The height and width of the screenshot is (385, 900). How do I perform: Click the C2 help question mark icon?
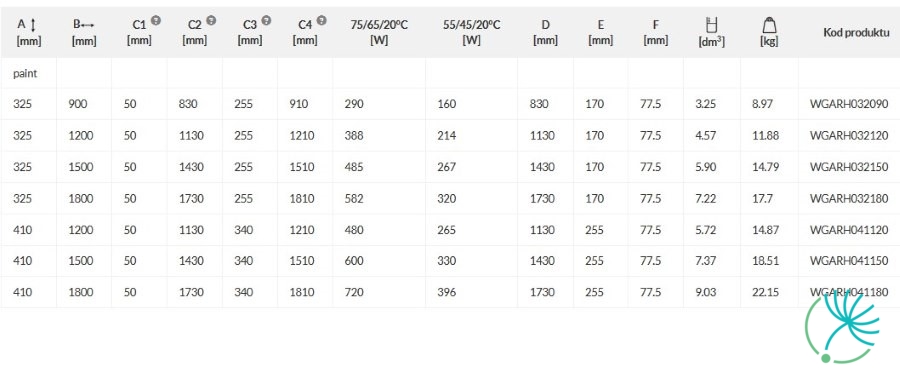(x=211, y=21)
